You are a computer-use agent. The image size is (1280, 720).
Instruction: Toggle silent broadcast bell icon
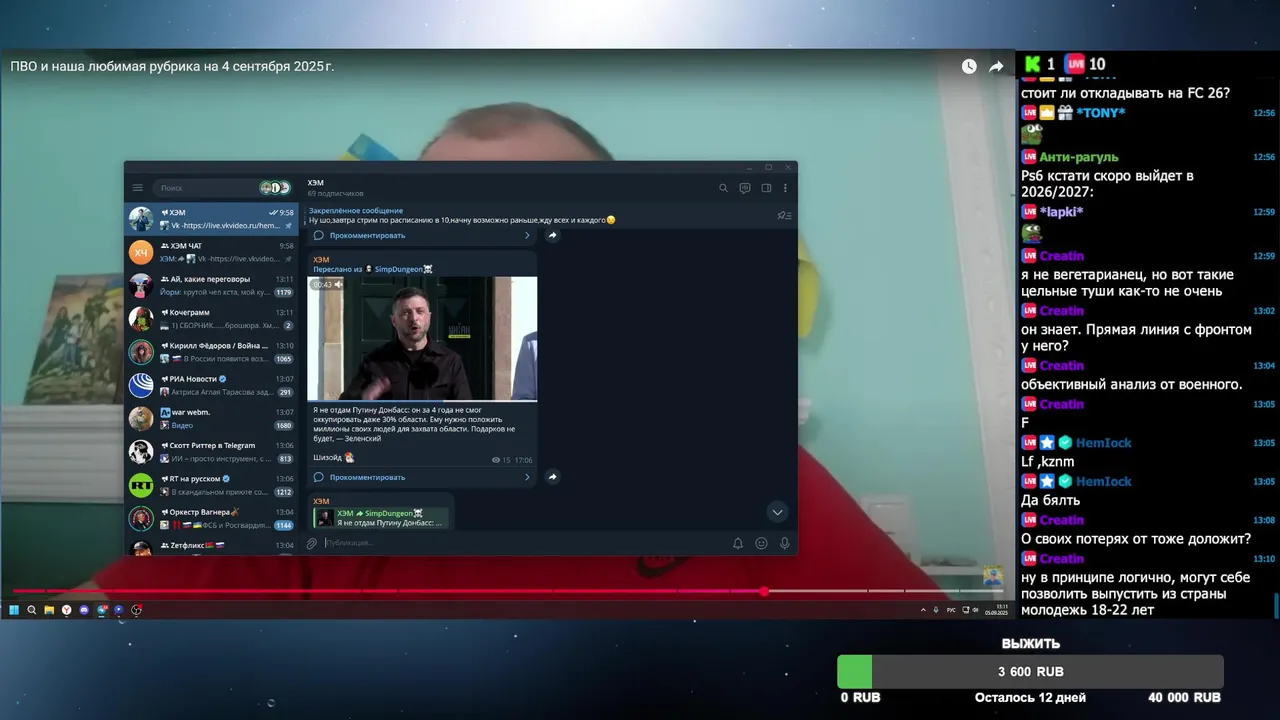pyautogui.click(x=738, y=543)
